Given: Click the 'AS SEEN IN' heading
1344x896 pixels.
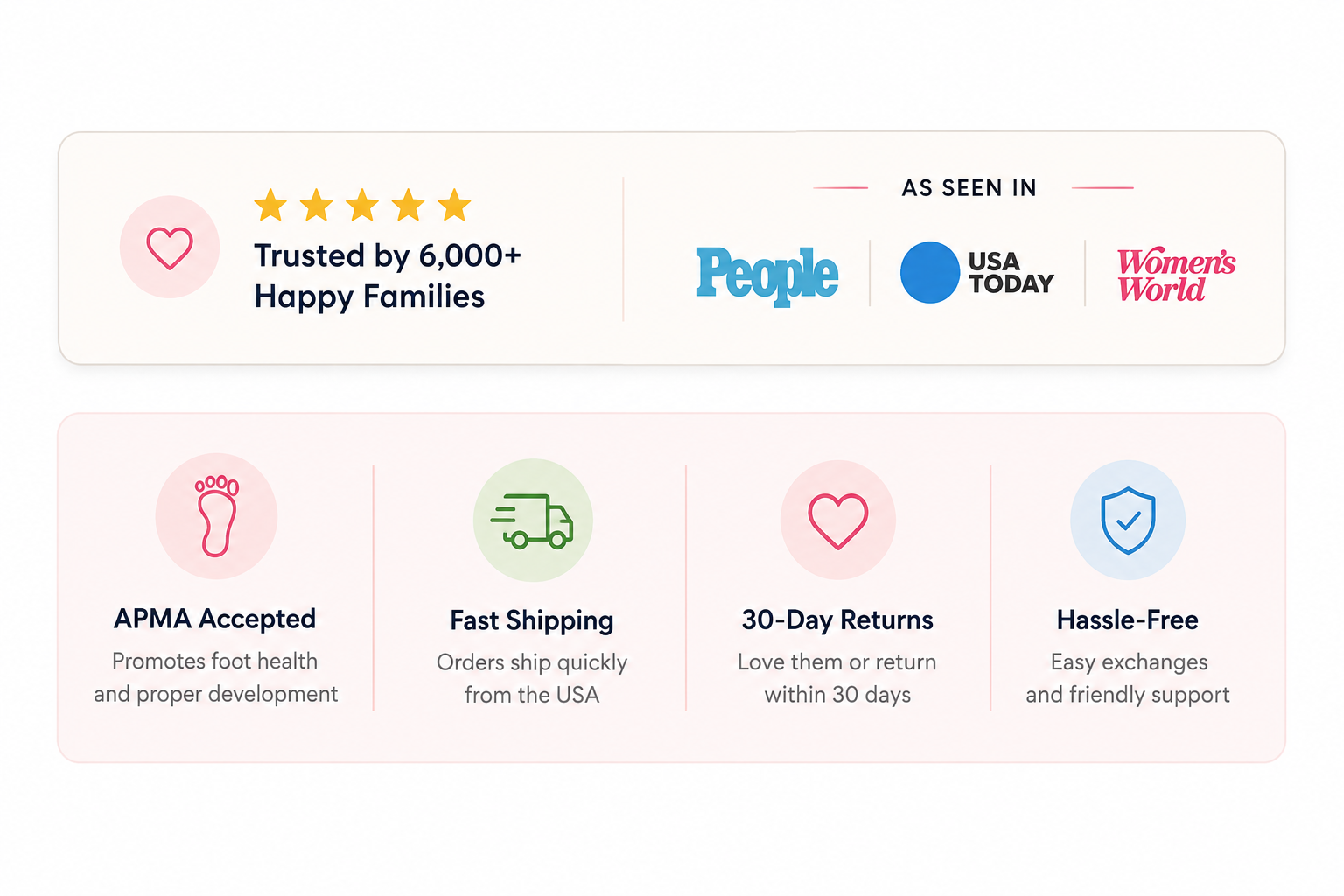Looking at the screenshot, I should pos(969,188).
